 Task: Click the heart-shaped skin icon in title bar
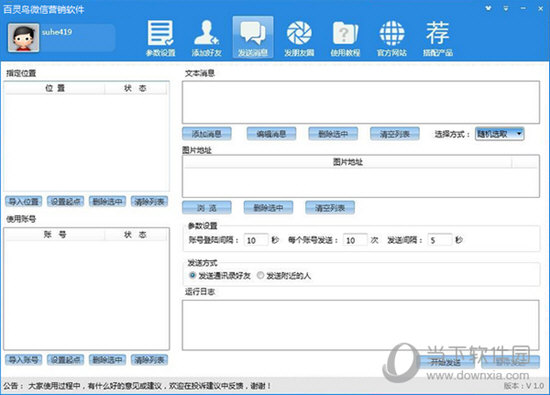[x=488, y=8]
